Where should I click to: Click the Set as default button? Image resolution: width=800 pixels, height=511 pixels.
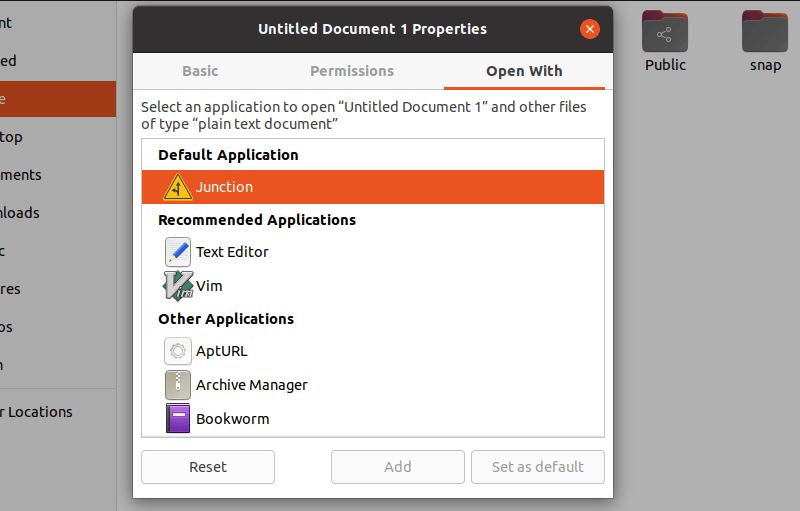[x=538, y=467]
